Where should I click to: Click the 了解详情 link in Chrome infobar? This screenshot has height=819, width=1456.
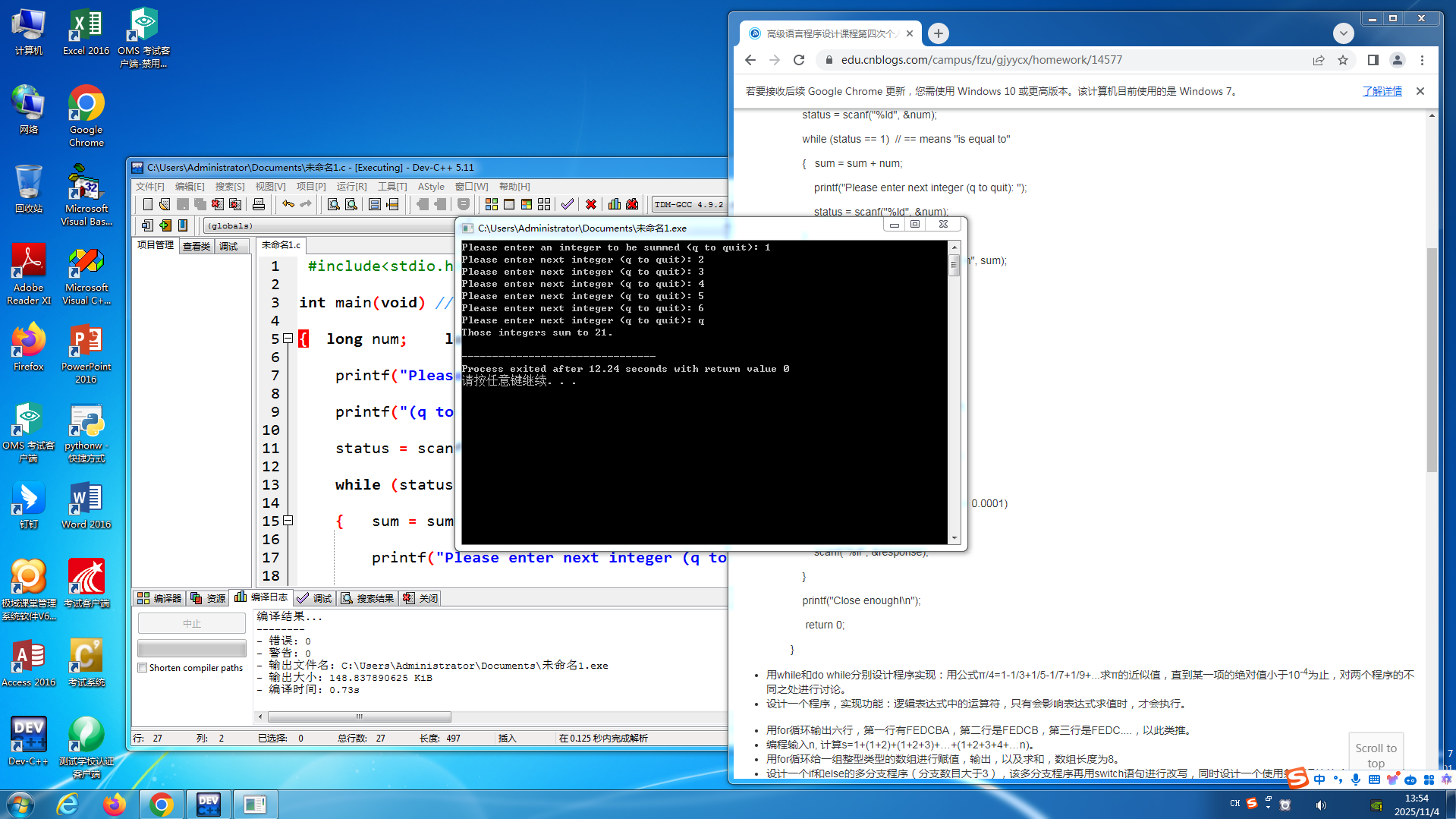[x=1382, y=91]
